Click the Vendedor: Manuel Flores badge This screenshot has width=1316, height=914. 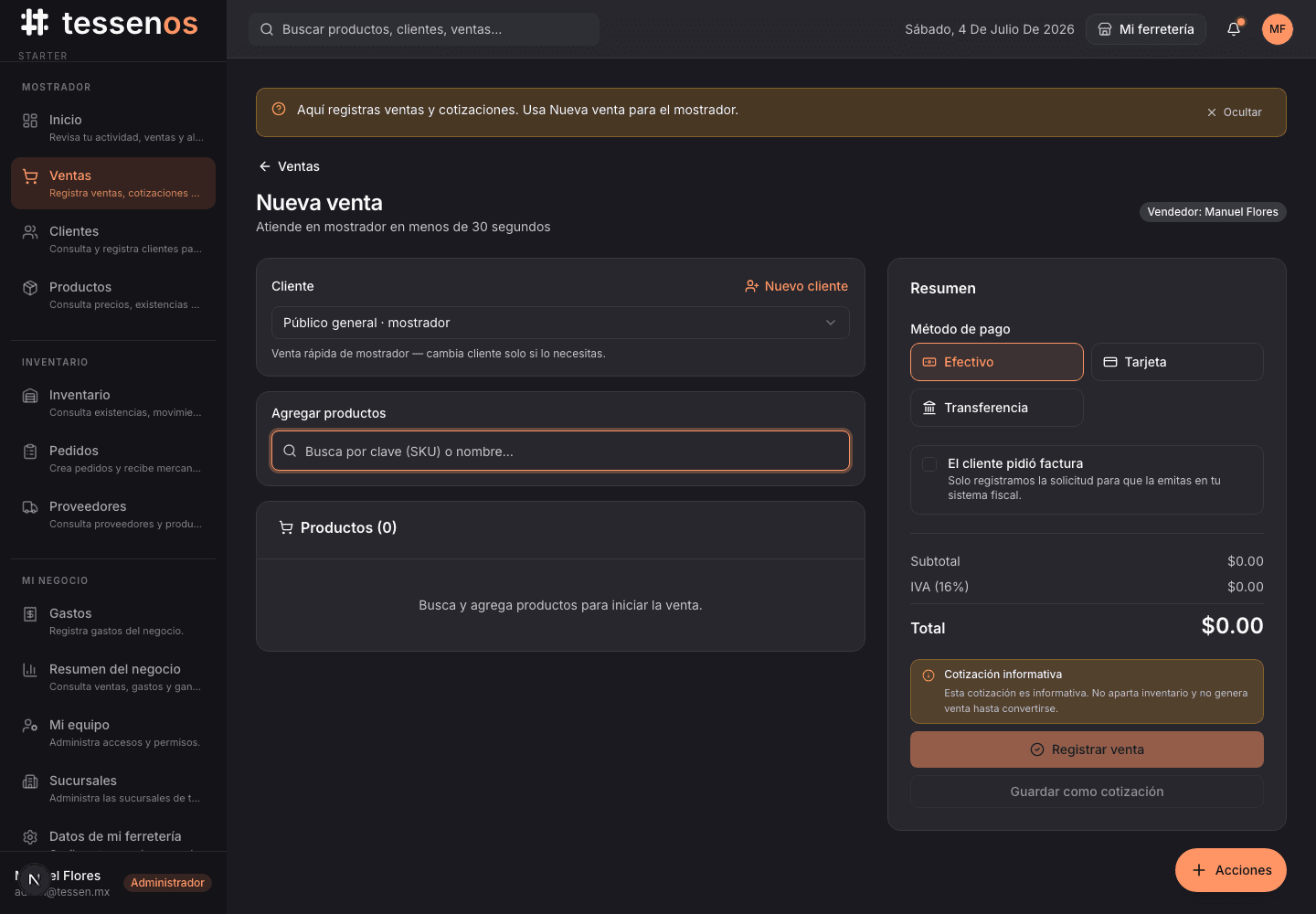[x=1213, y=212]
